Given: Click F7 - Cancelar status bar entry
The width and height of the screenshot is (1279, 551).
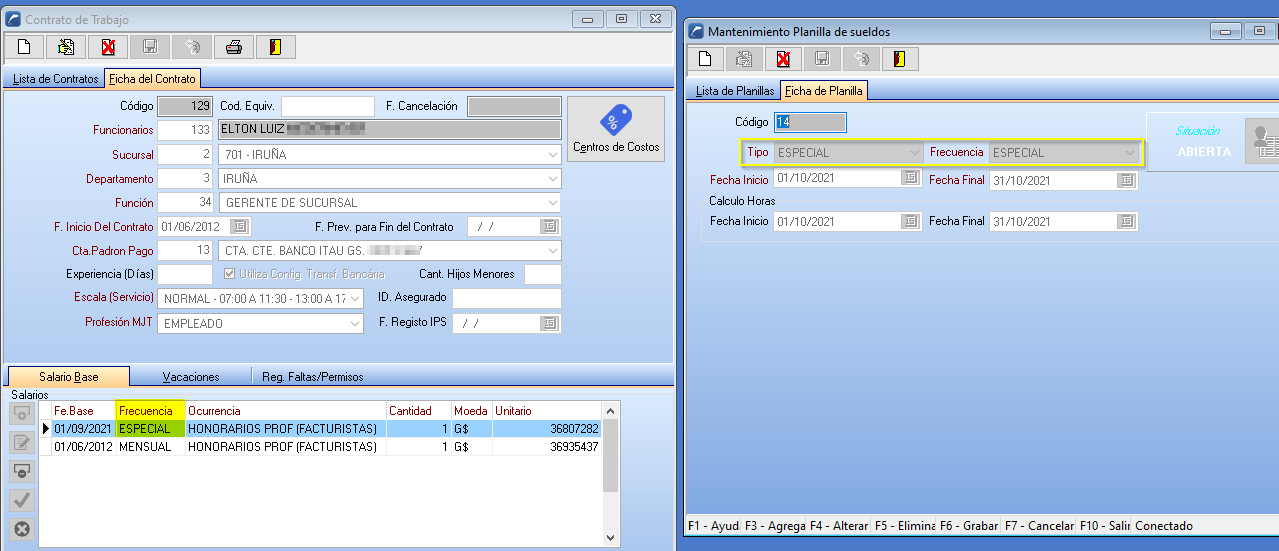Looking at the screenshot, I should coord(1038,526).
